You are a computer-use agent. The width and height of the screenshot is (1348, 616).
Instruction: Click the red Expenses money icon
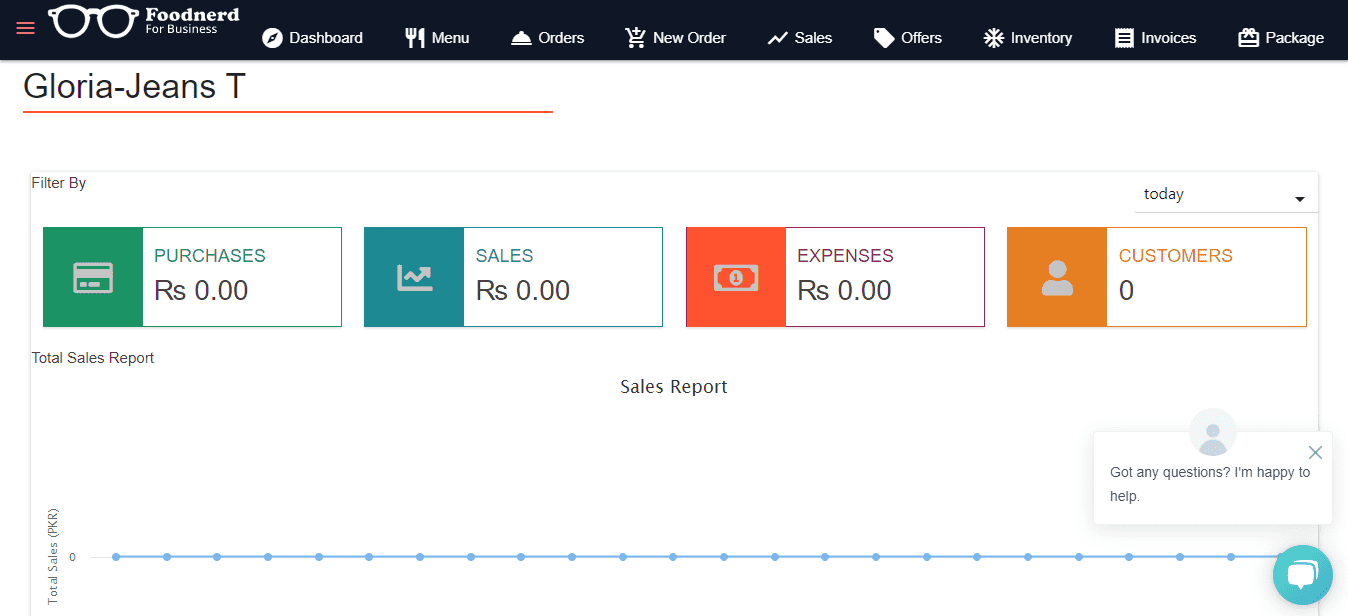pyautogui.click(x=736, y=277)
